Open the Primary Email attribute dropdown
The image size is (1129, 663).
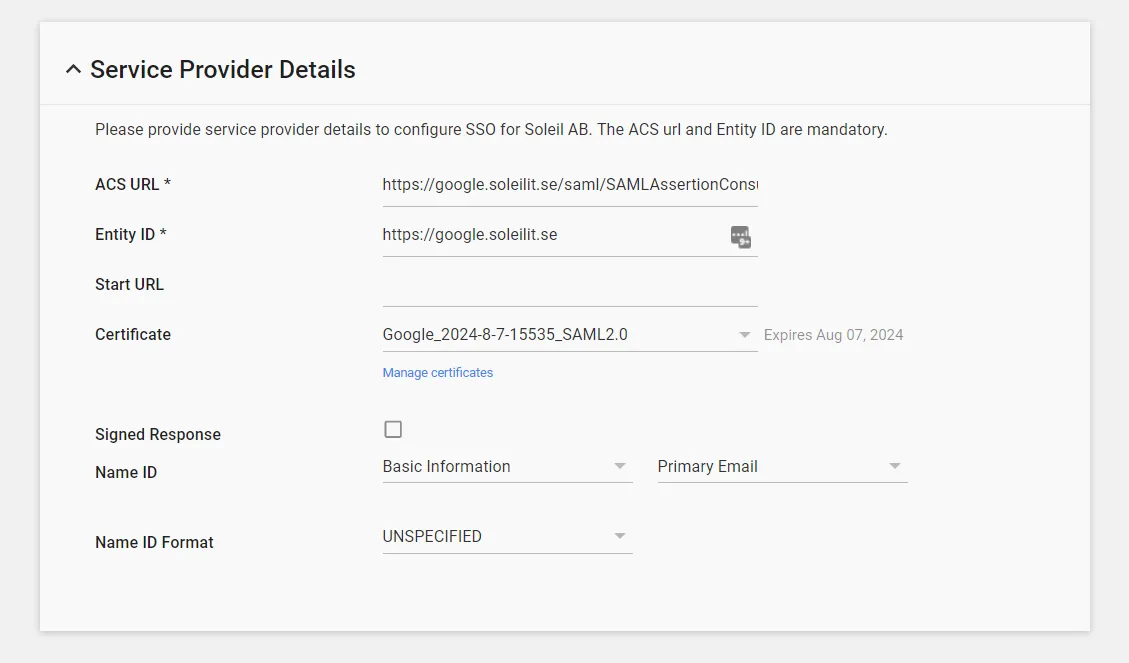(x=782, y=466)
